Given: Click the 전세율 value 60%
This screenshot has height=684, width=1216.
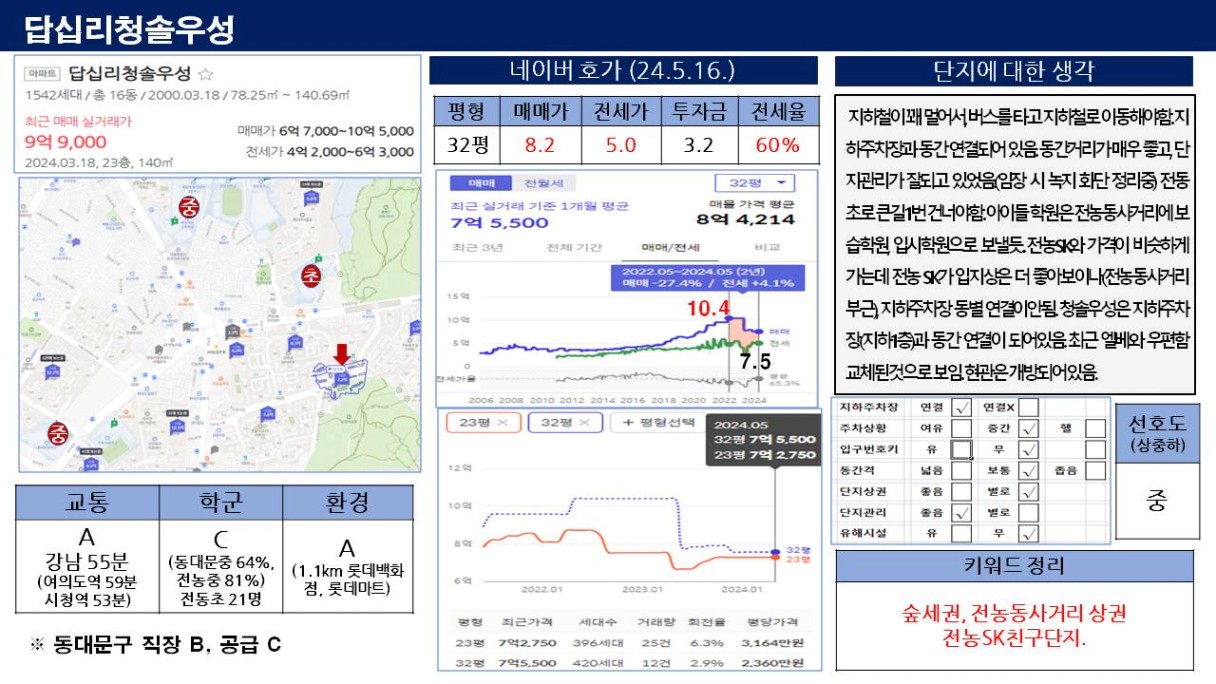Looking at the screenshot, I should tap(777, 145).
